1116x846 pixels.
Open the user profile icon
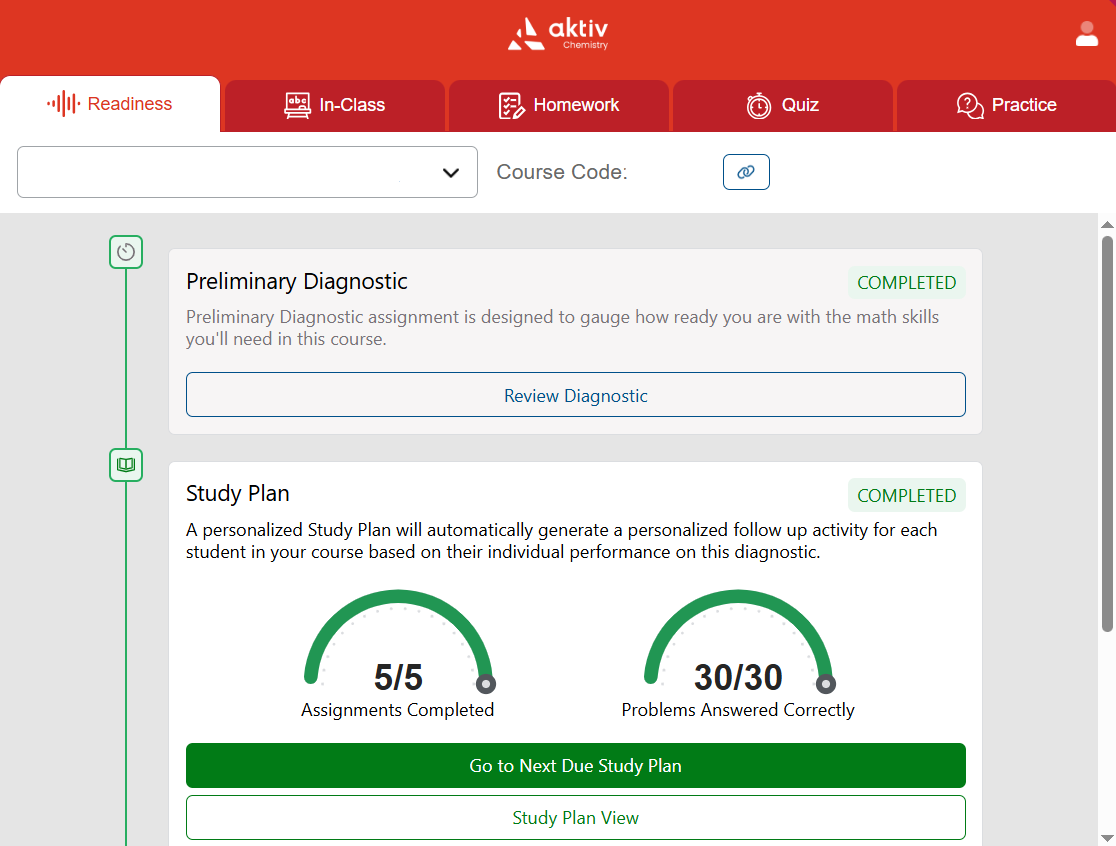[x=1087, y=33]
